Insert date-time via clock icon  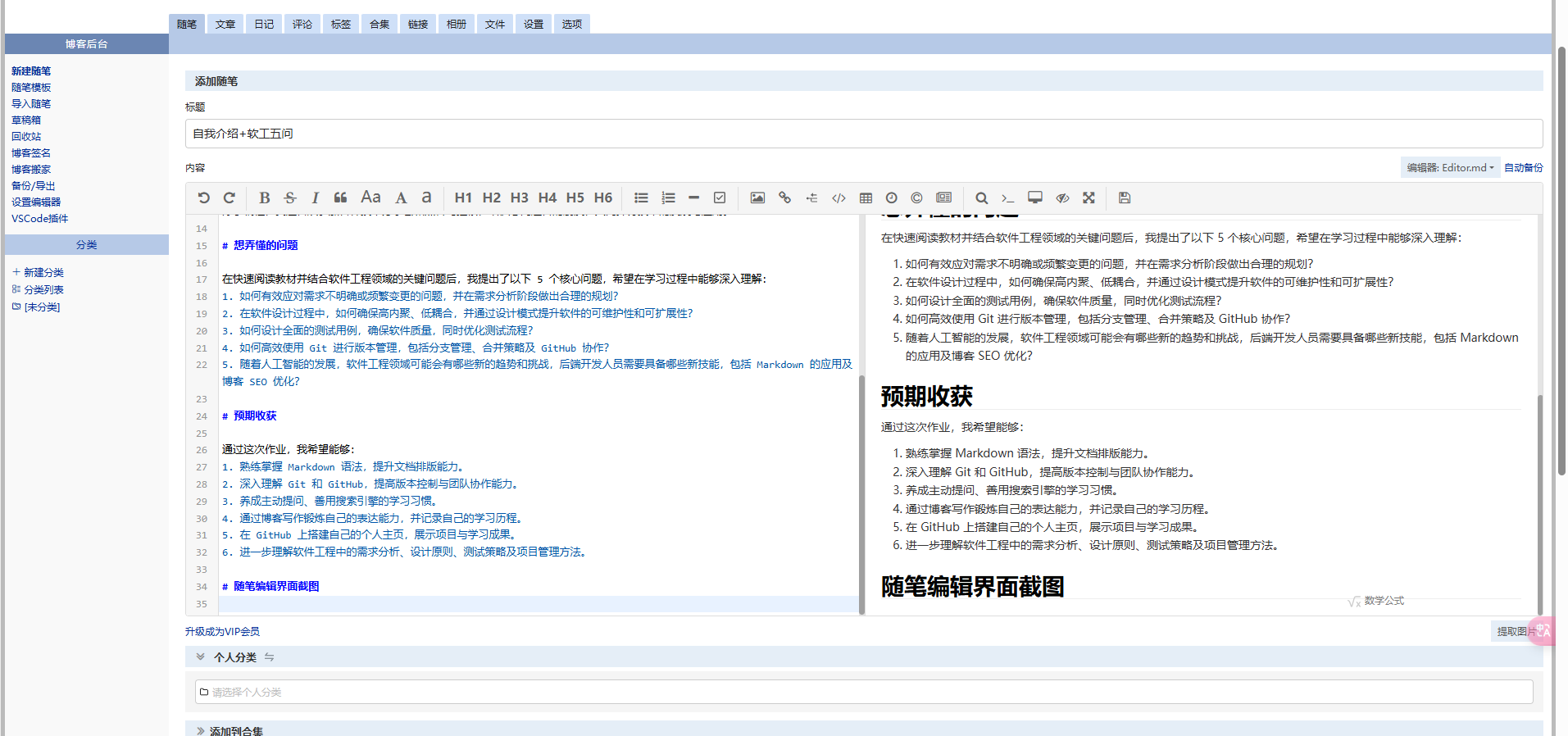click(892, 198)
